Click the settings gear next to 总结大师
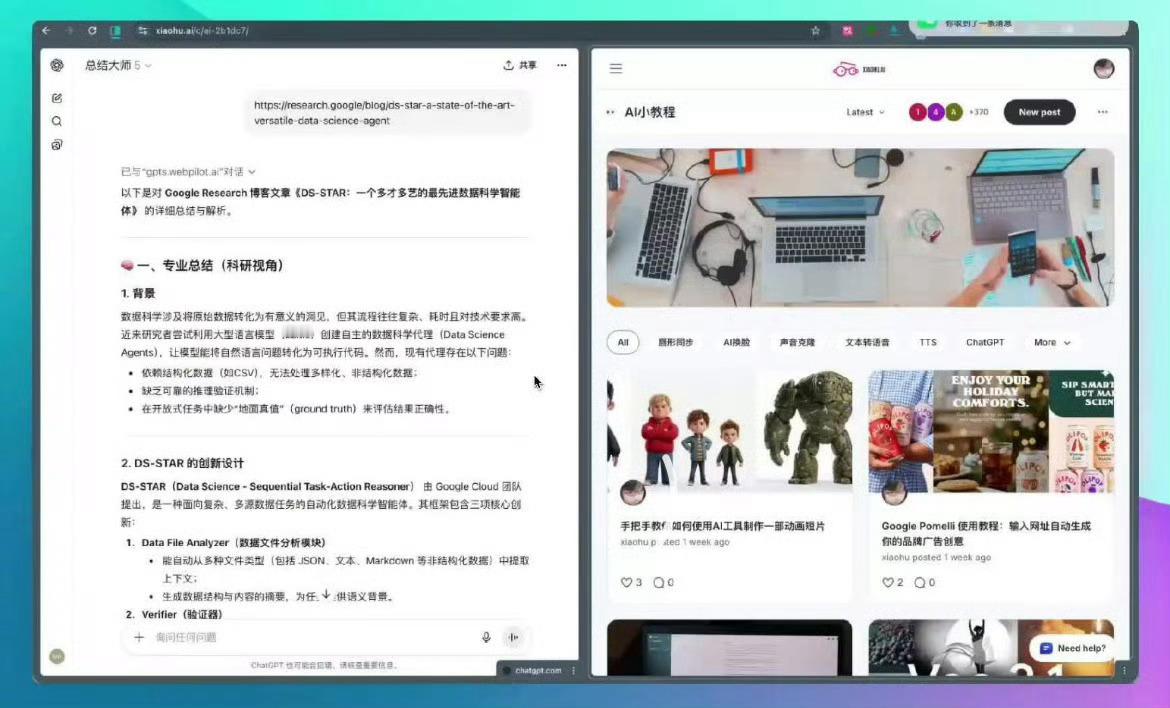Image resolution: width=1170 pixels, height=708 pixels. (x=57, y=65)
